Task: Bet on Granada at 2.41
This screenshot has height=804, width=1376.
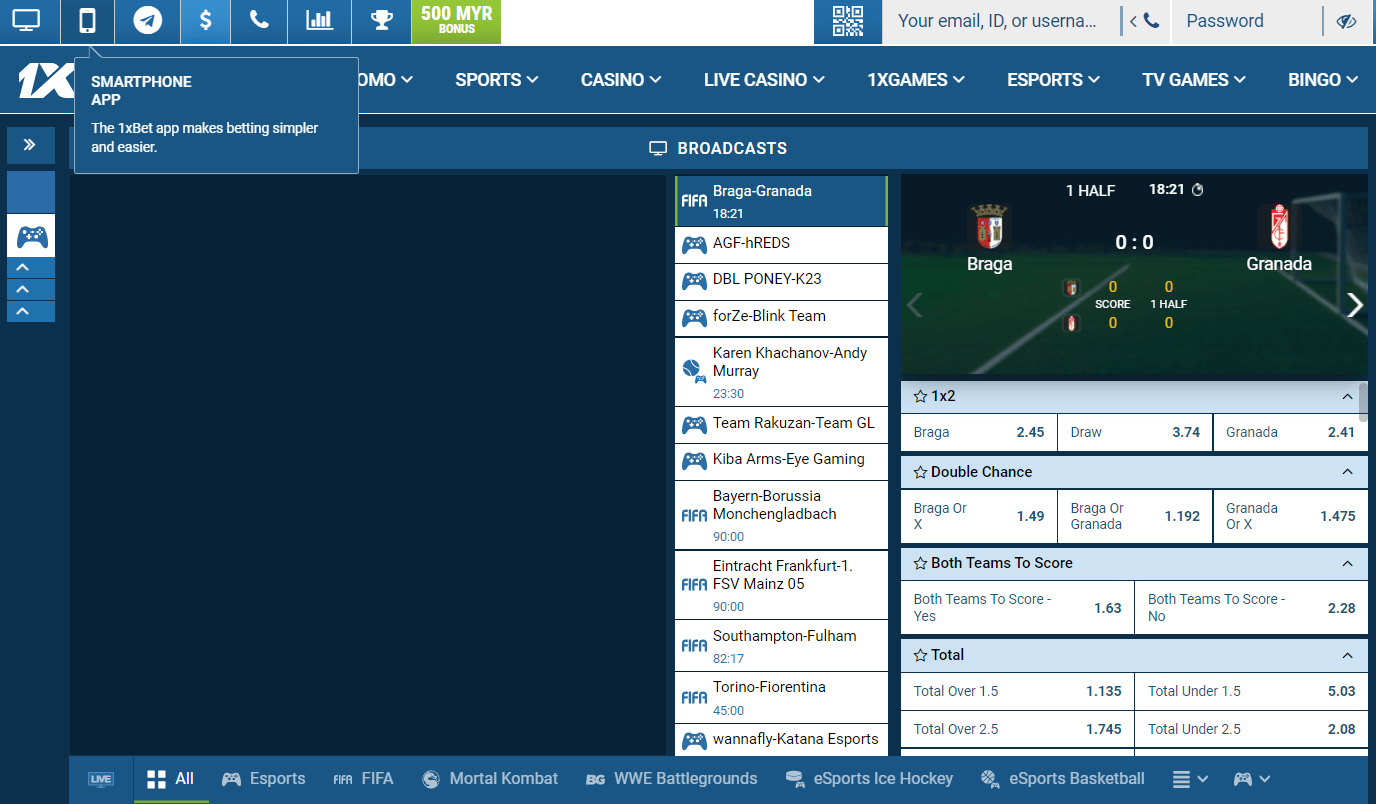Action: click(x=1290, y=433)
